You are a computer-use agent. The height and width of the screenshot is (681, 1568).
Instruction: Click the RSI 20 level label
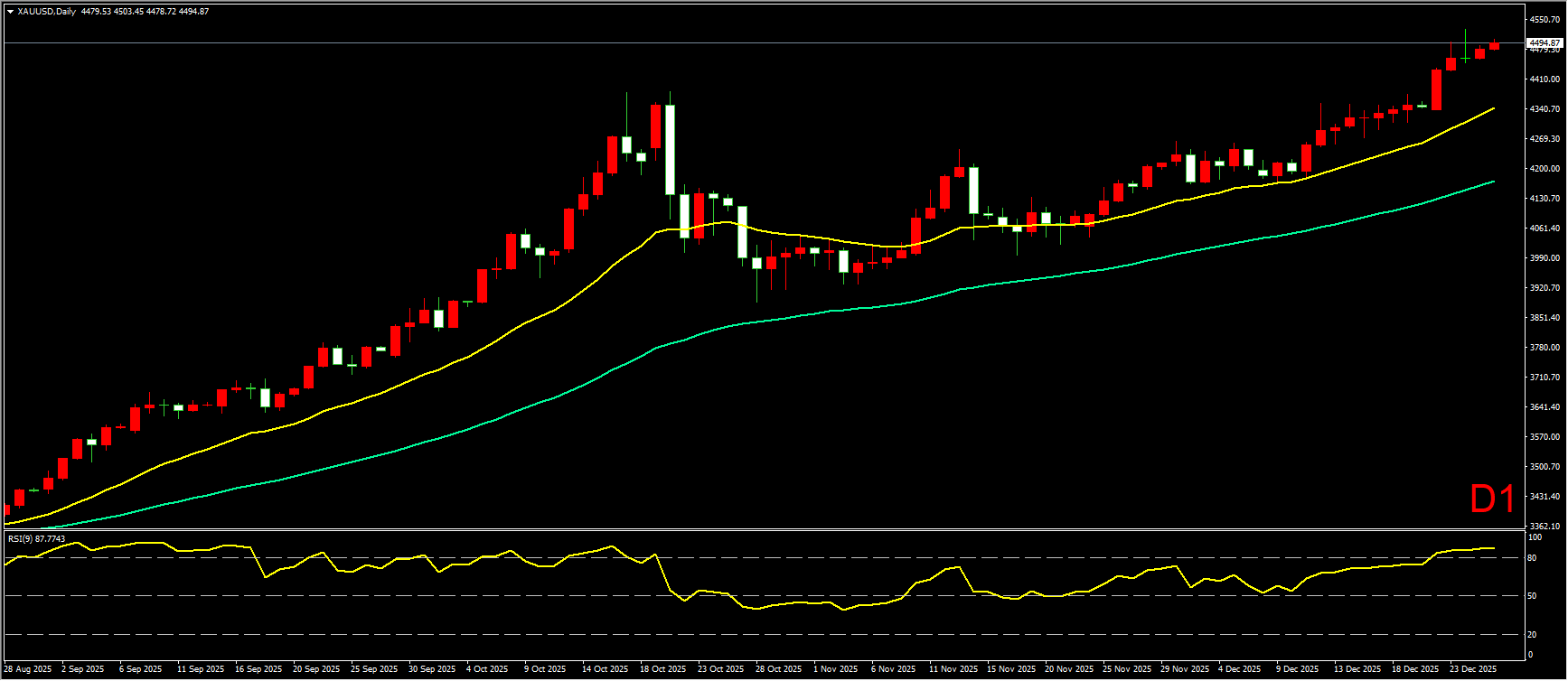1532,634
